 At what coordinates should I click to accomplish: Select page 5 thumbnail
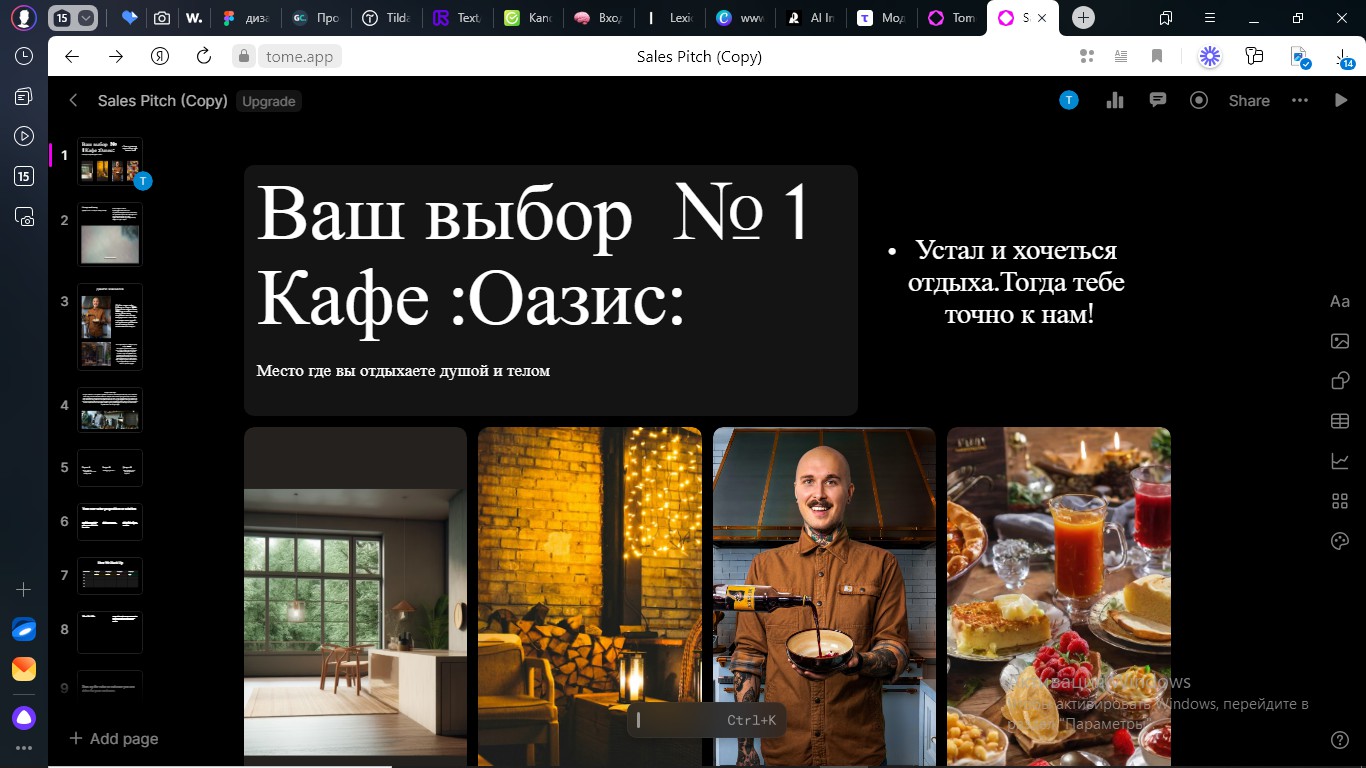tap(110, 468)
